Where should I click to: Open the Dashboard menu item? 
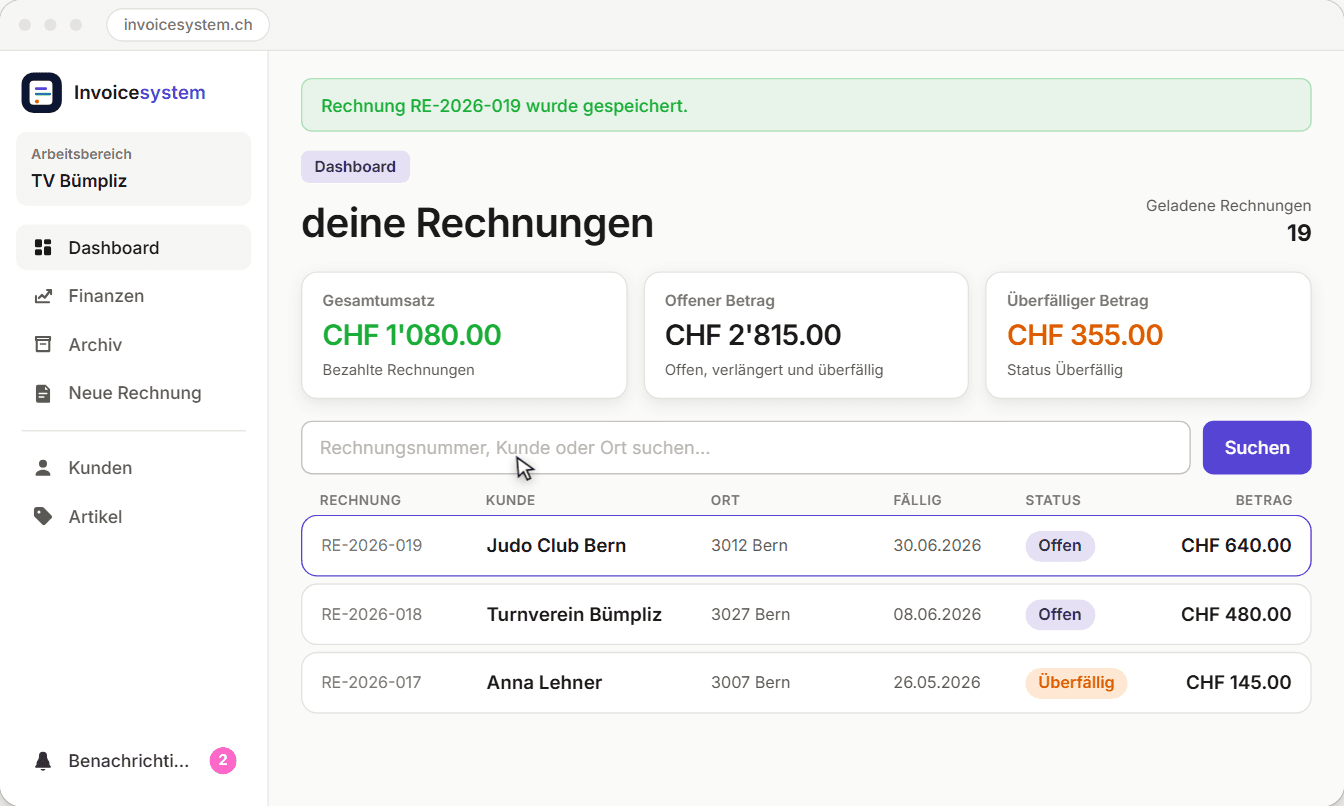tap(134, 248)
